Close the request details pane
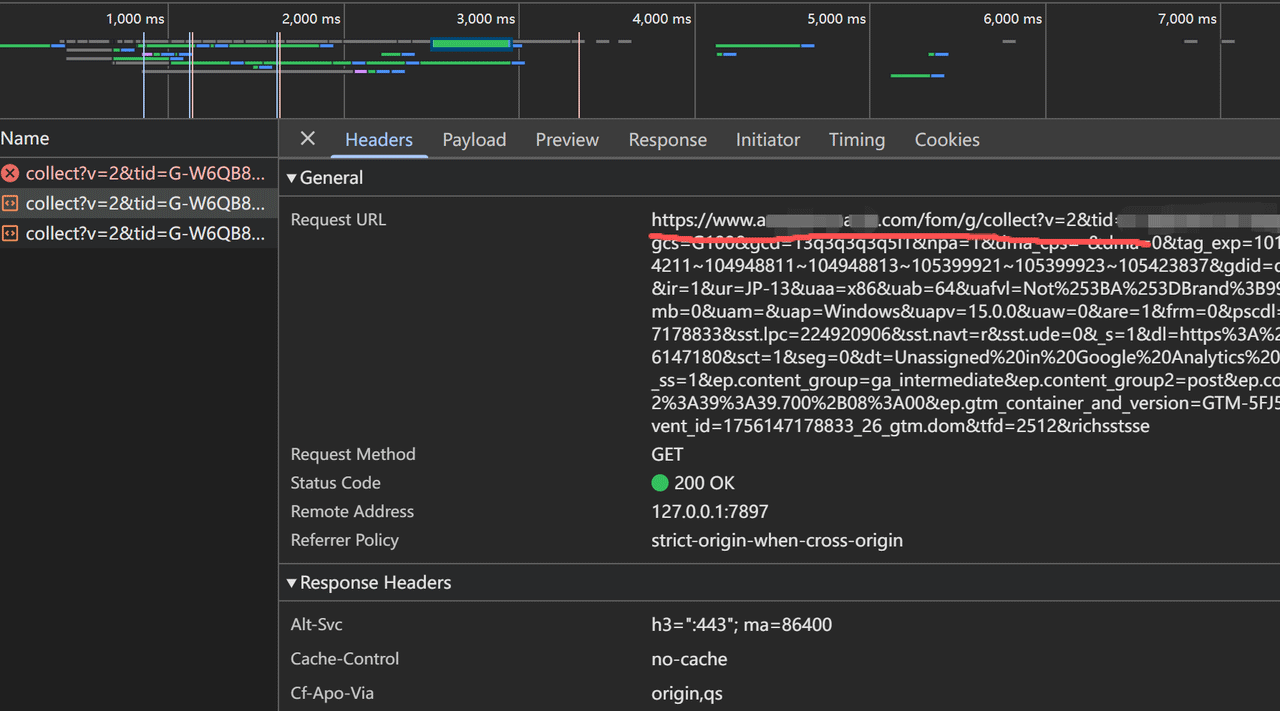 (308, 139)
